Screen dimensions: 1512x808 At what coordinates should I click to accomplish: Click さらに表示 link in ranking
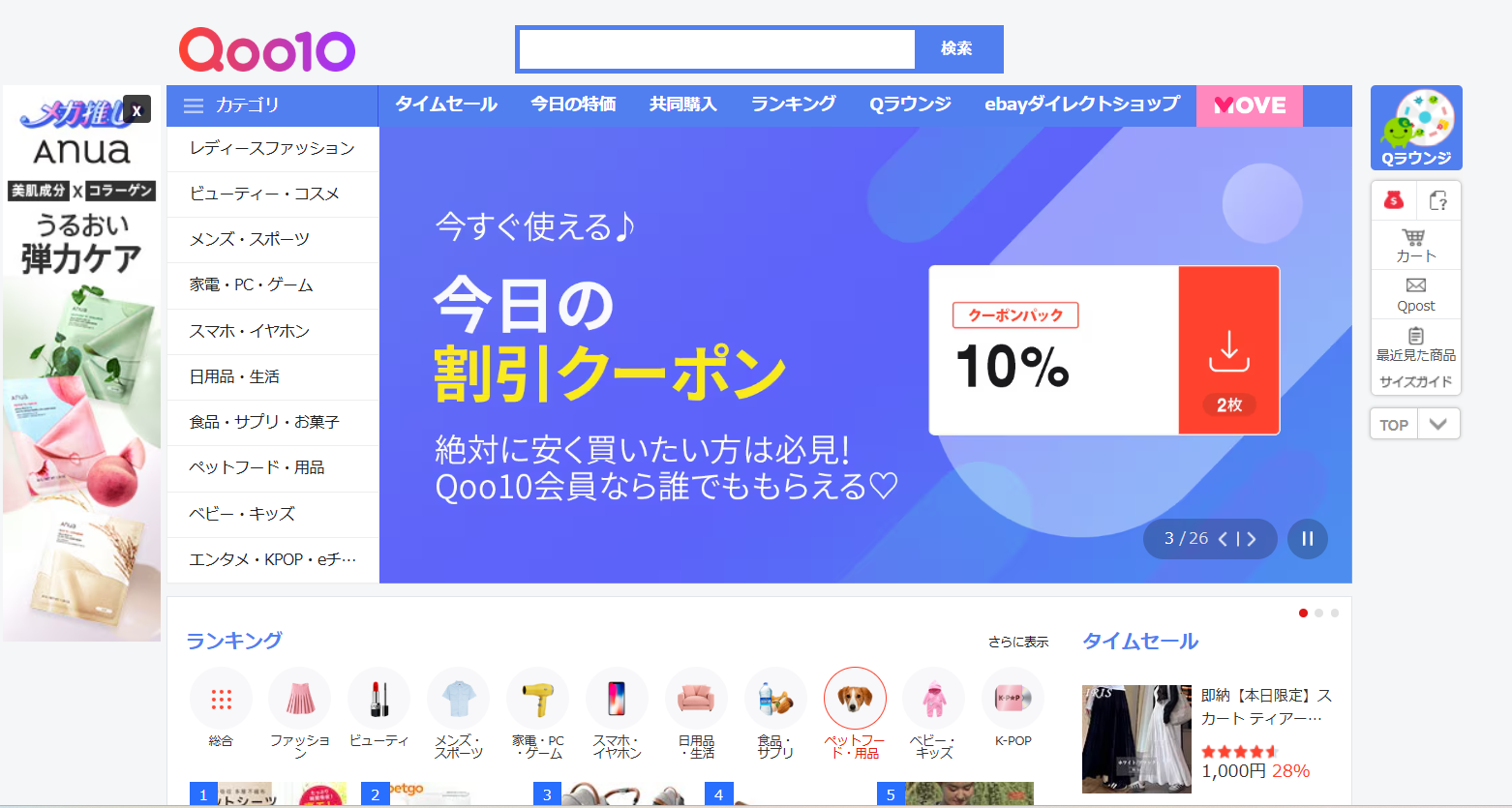tap(1018, 642)
